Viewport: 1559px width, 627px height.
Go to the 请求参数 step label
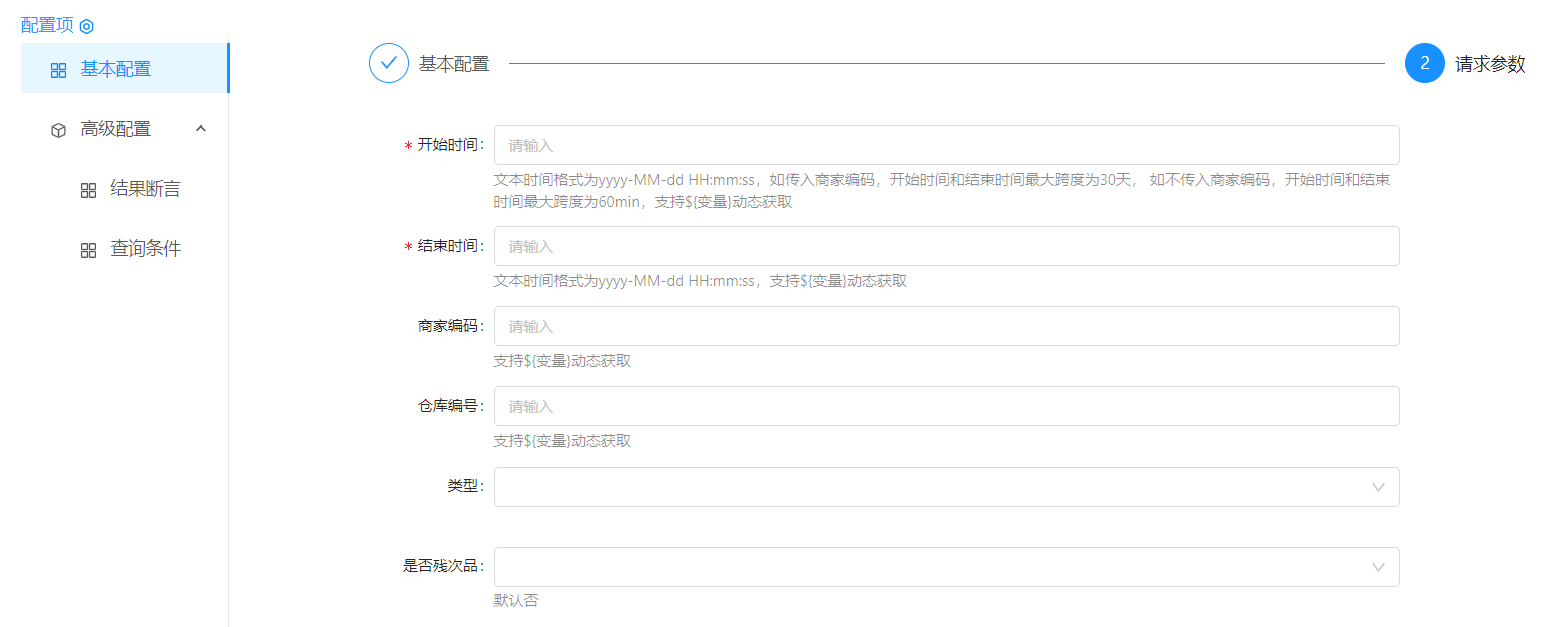[1490, 64]
